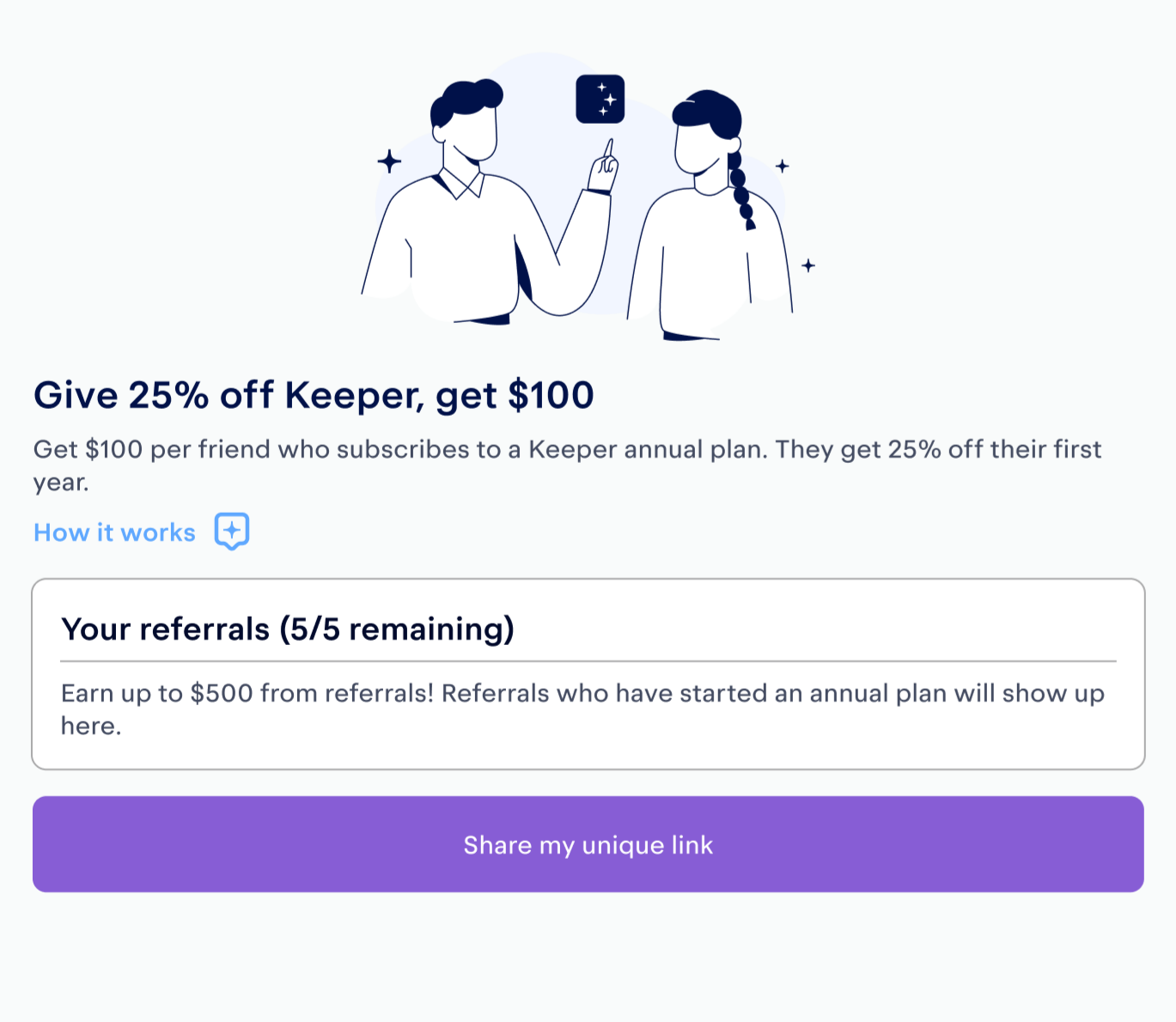Click the dark sparkle square icon
This screenshot has width=1176, height=1022.
(x=600, y=99)
